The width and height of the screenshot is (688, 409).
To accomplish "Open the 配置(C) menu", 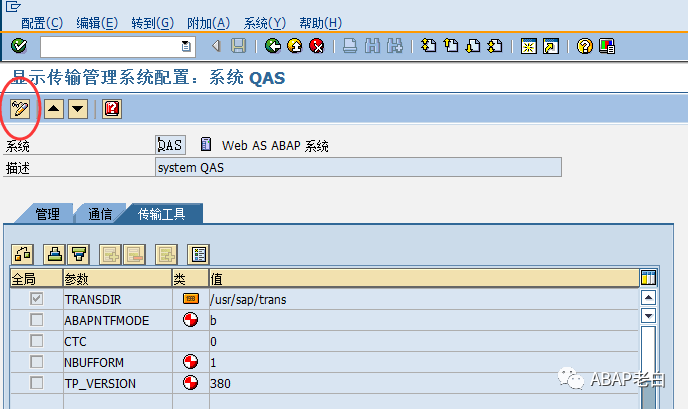I will [42, 23].
